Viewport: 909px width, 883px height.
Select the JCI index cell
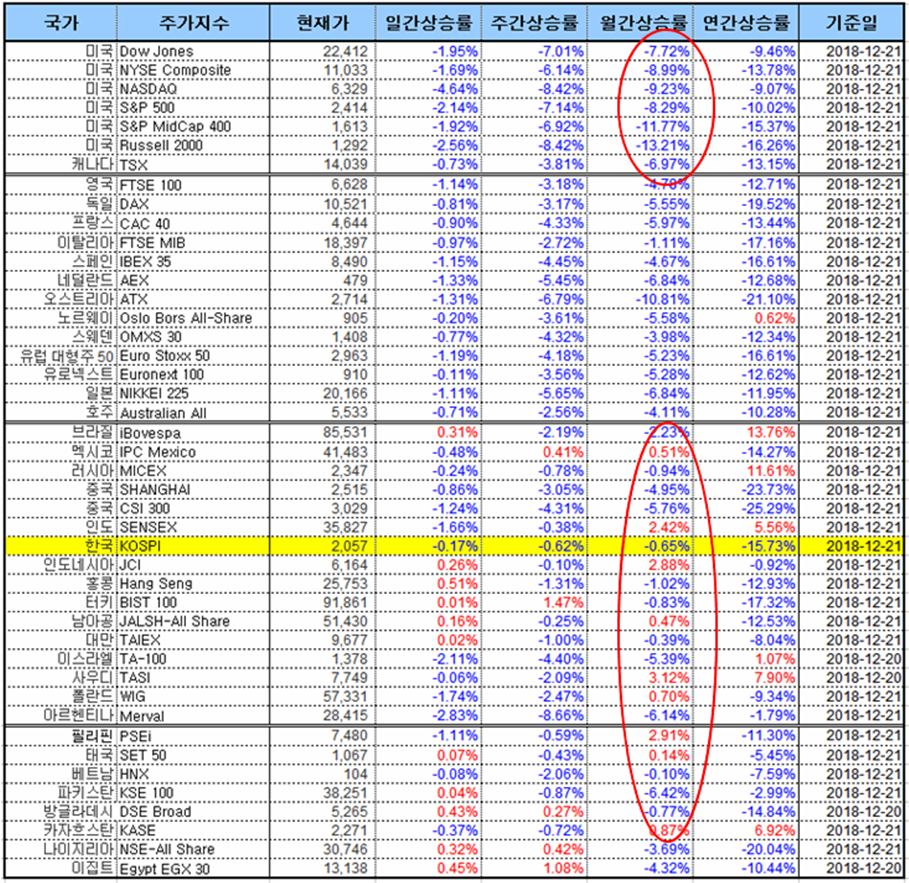(193, 565)
